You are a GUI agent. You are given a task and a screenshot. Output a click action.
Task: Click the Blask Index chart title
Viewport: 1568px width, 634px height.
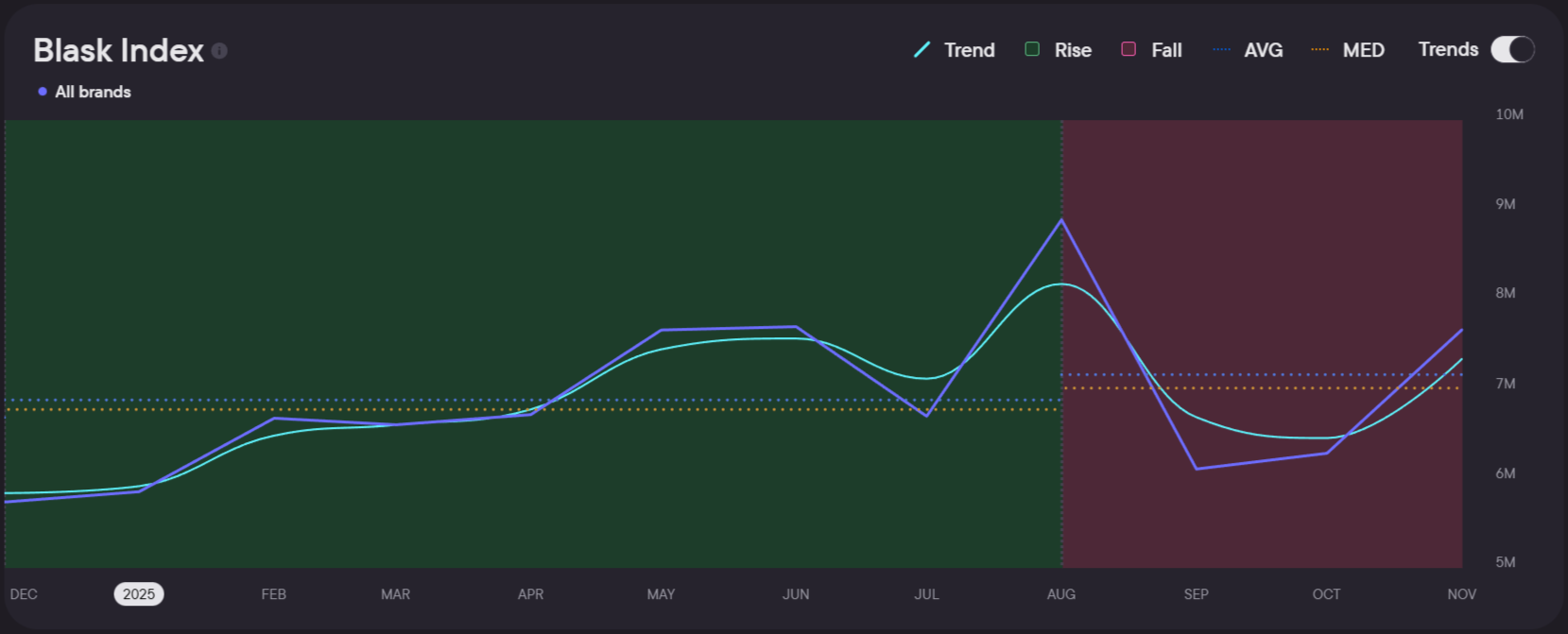[x=118, y=50]
